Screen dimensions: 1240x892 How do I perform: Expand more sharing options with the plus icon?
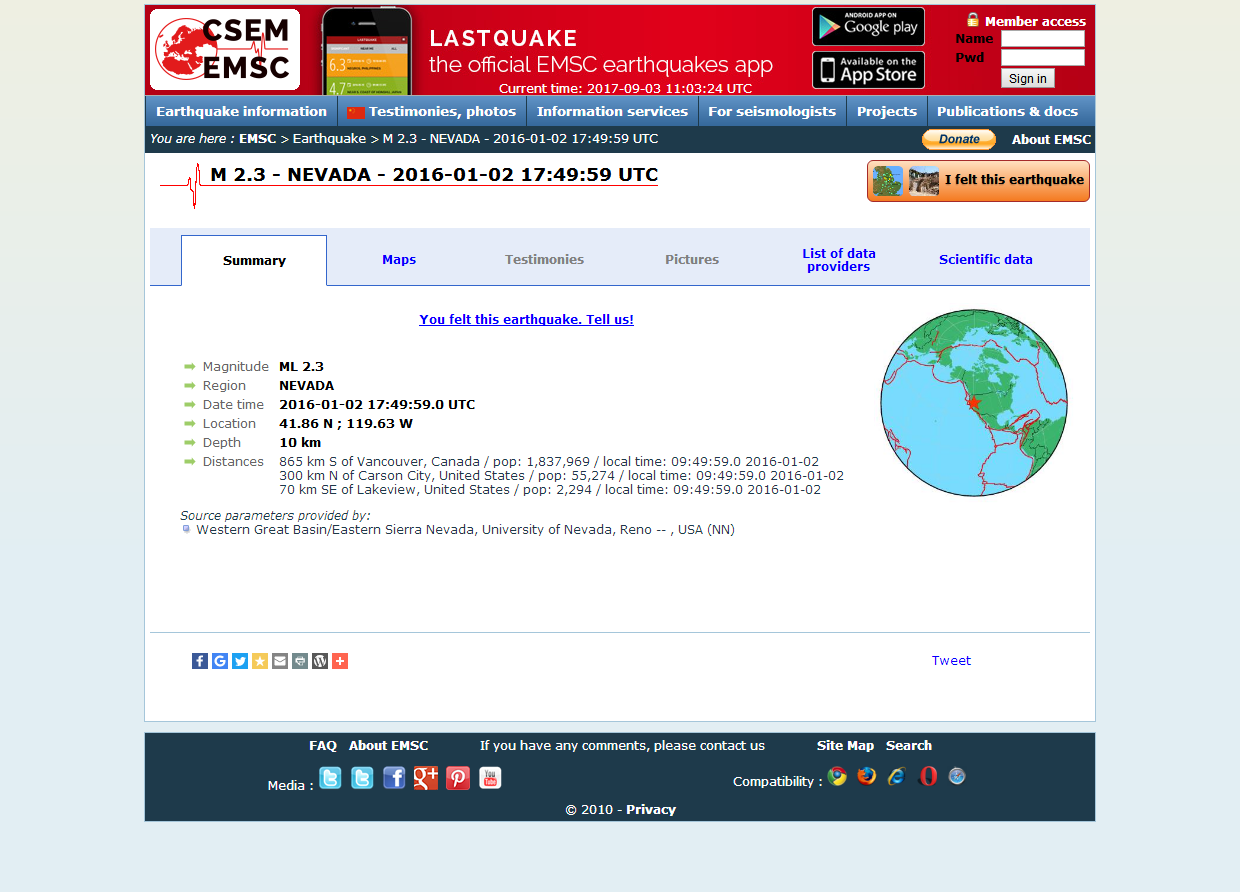click(x=339, y=660)
